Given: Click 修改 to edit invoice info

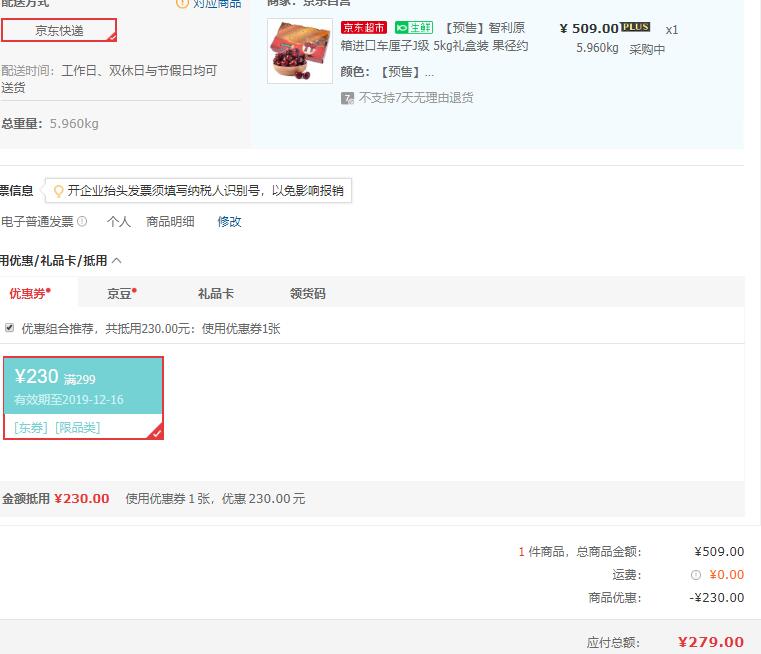Looking at the screenshot, I should (229, 222).
